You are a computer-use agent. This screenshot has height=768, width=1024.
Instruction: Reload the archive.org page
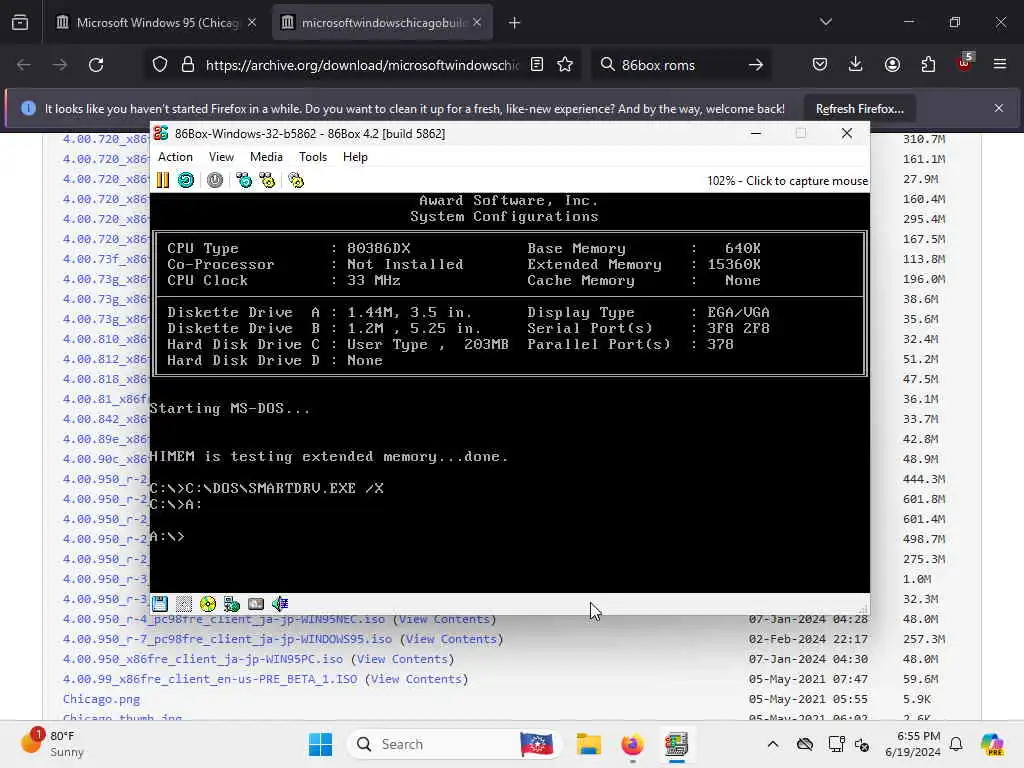coord(96,65)
